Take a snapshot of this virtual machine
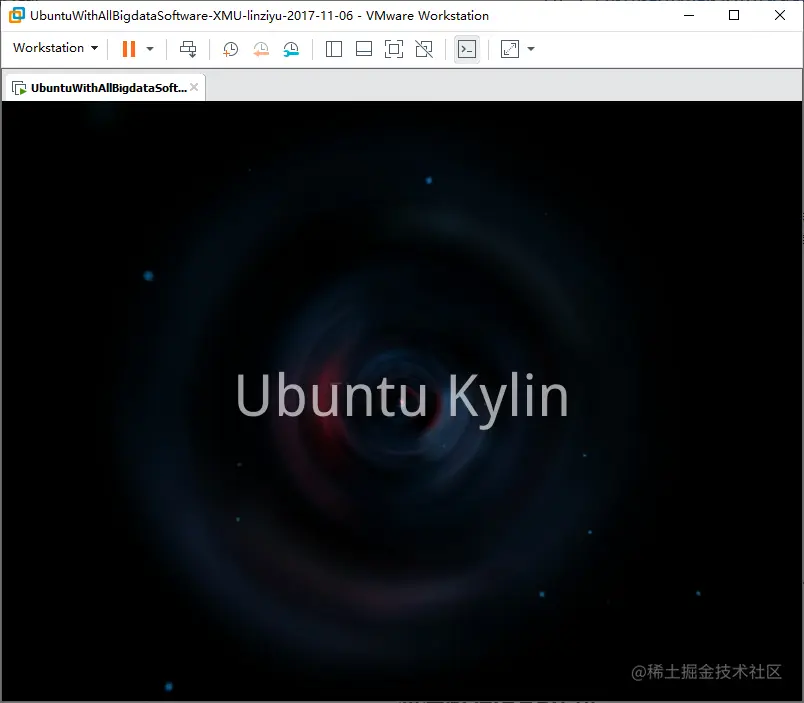Viewport: 804px width, 703px height. 230,49
